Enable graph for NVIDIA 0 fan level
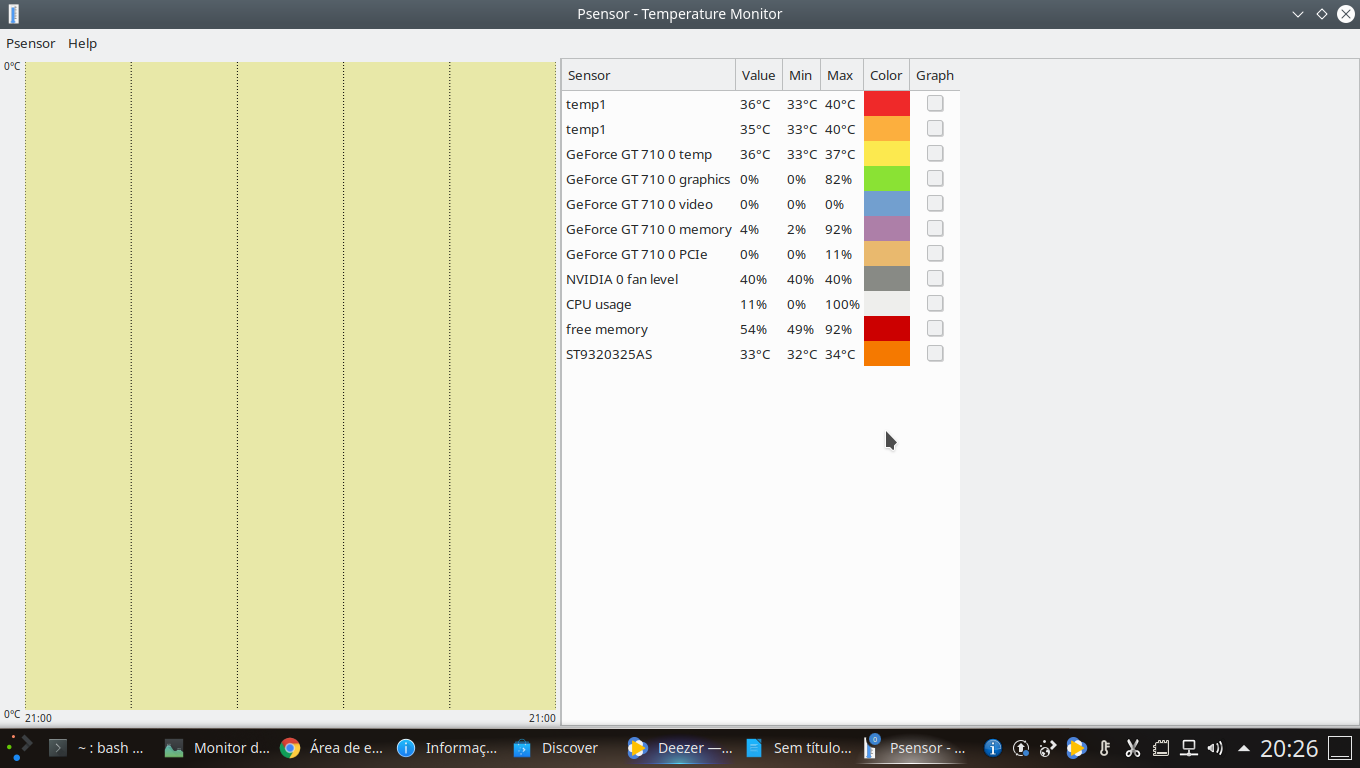 (x=935, y=278)
